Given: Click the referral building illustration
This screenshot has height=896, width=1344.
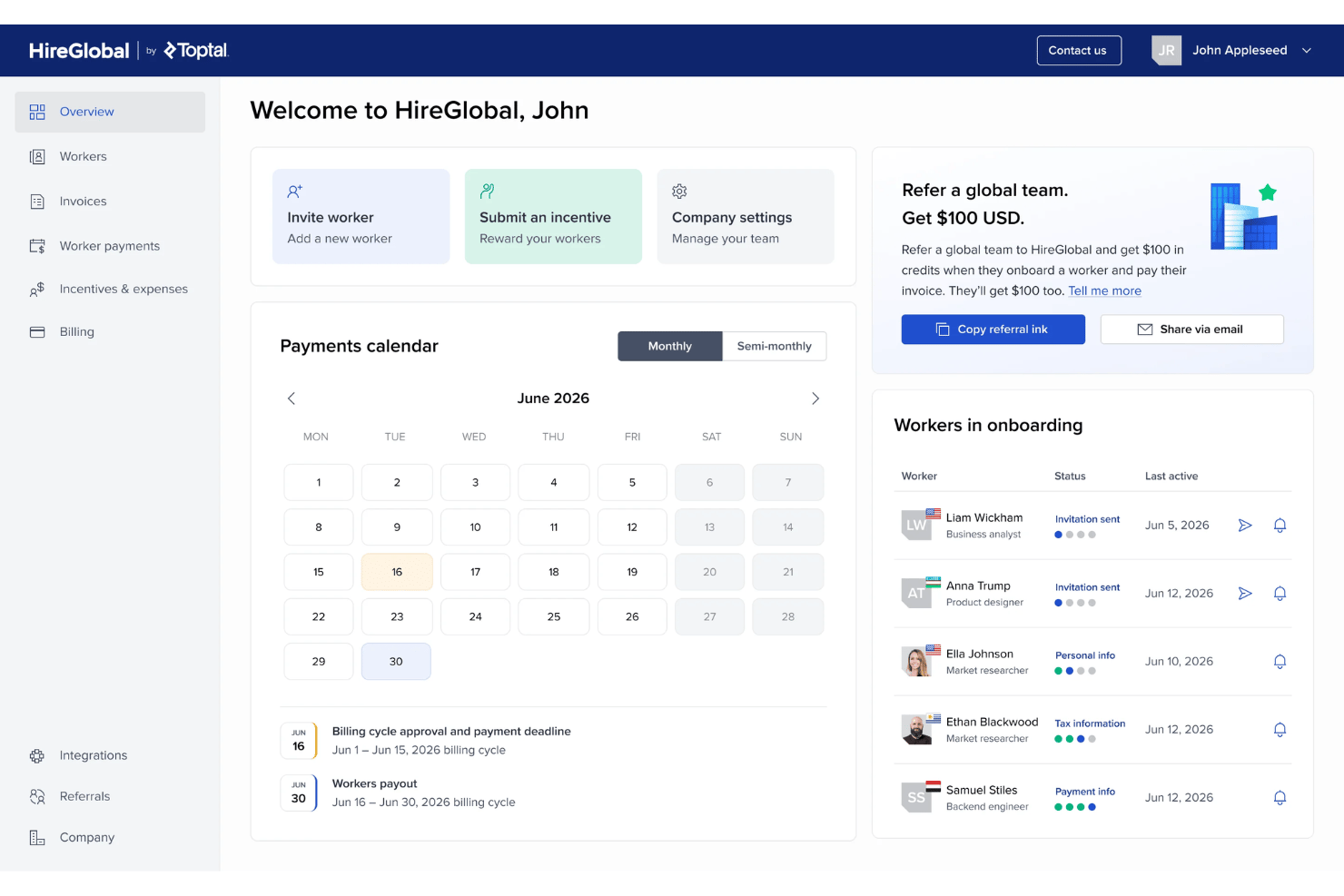Looking at the screenshot, I should click(x=1244, y=216).
